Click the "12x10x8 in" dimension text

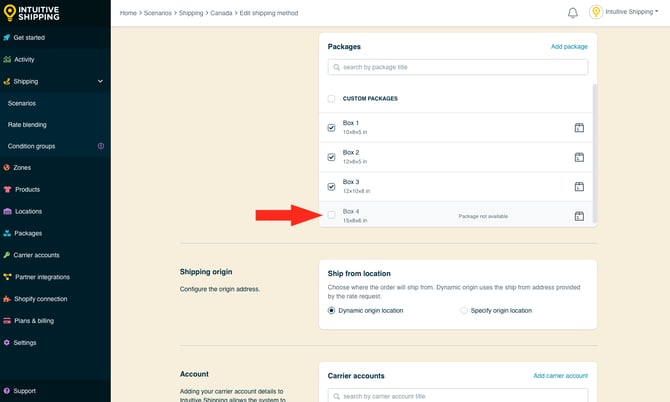pyautogui.click(x=356, y=191)
